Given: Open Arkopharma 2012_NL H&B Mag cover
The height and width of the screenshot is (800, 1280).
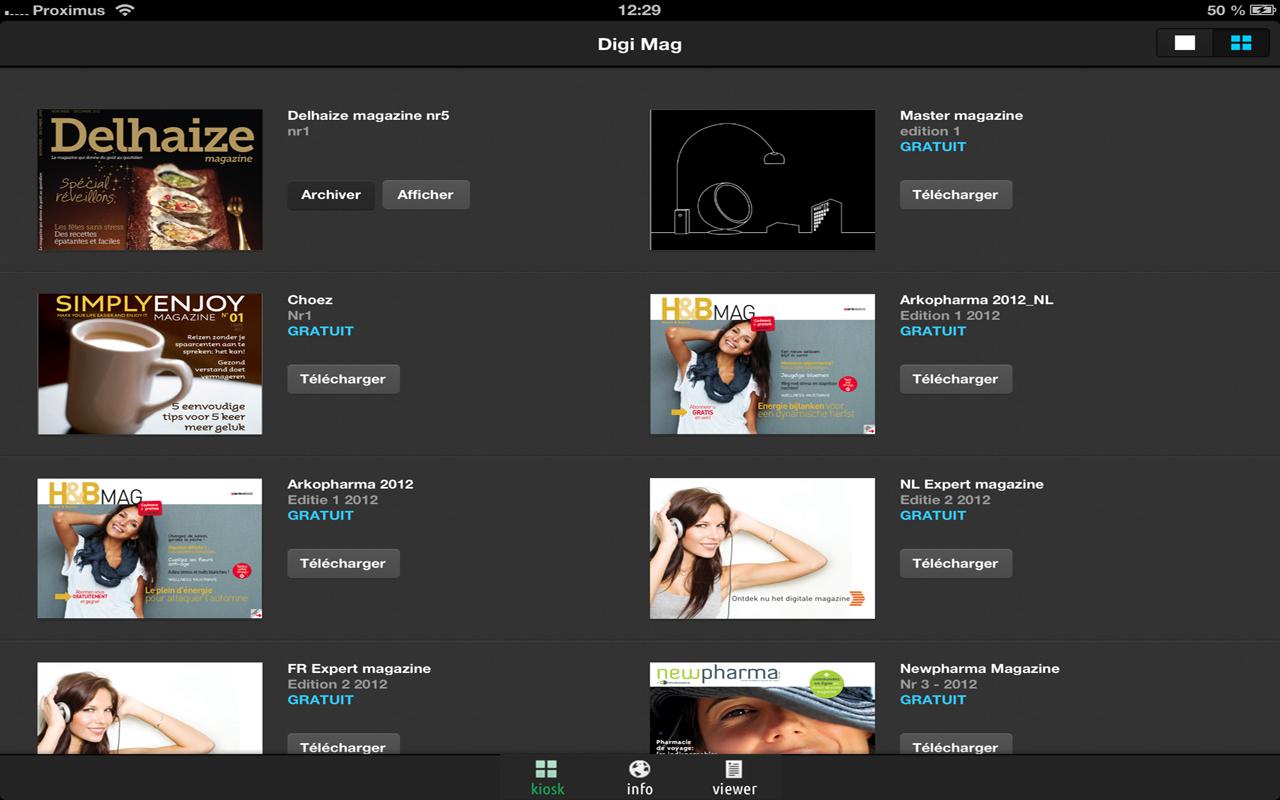Looking at the screenshot, I should (763, 364).
